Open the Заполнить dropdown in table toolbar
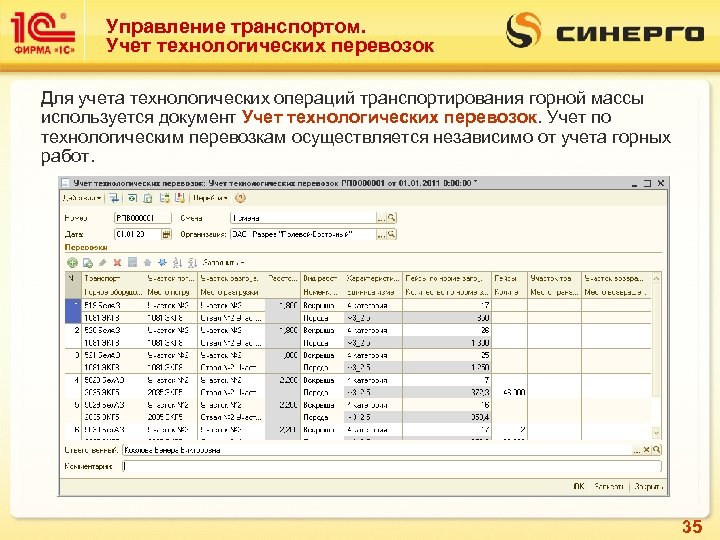The width and height of the screenshot is (720, 540). 224,263
